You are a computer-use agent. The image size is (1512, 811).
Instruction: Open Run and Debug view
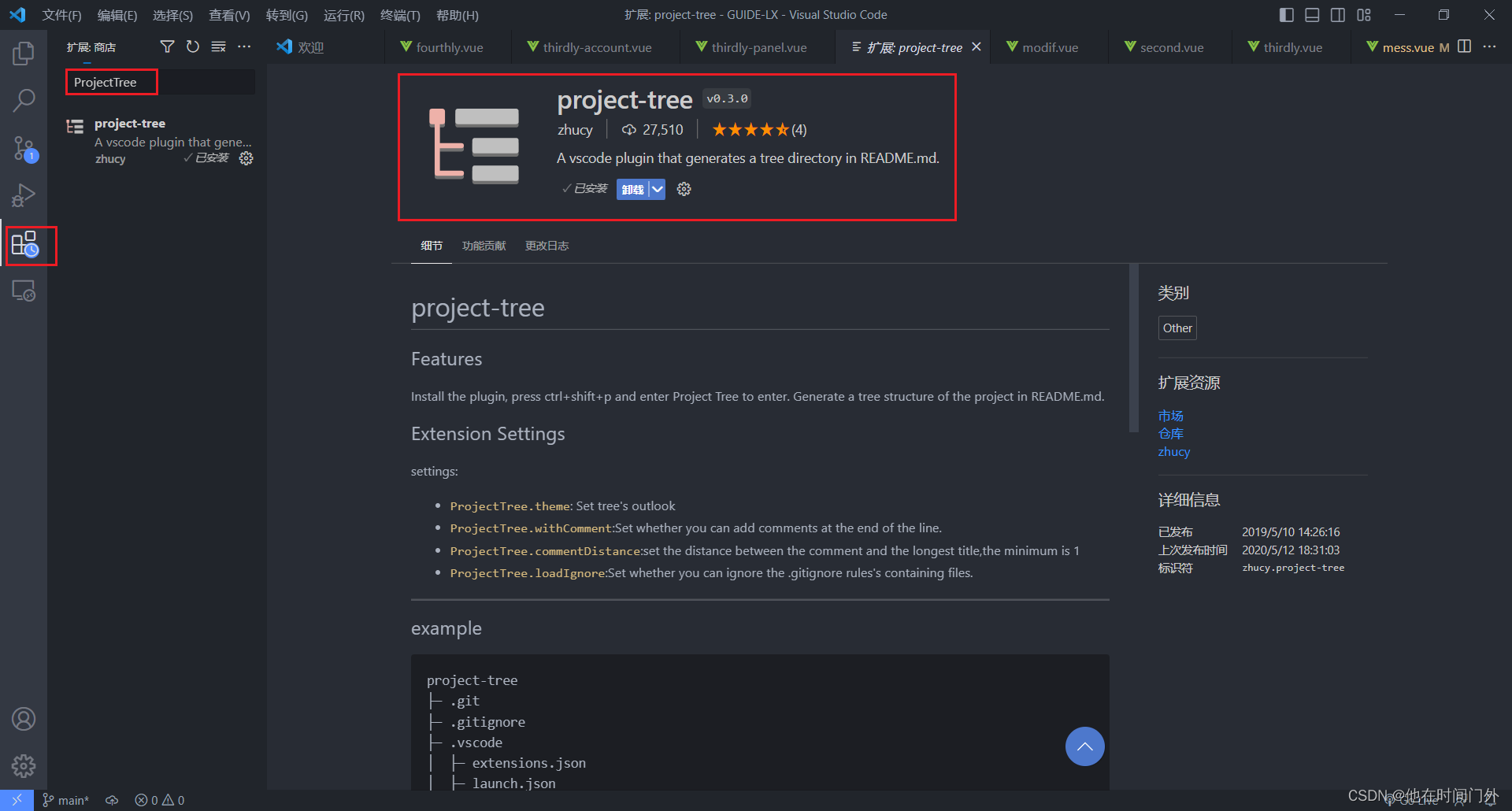pyautogui.click(x=24, y=195)
